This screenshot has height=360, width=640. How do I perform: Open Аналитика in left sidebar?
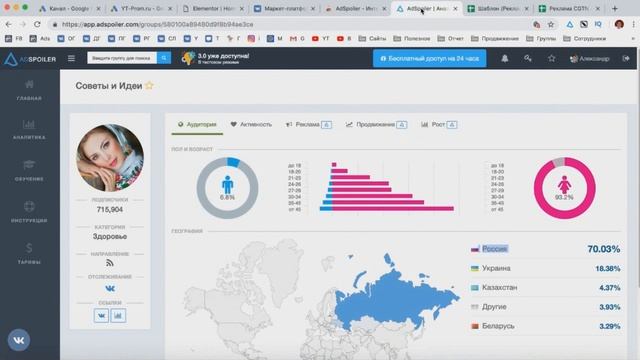click(29, 129)
